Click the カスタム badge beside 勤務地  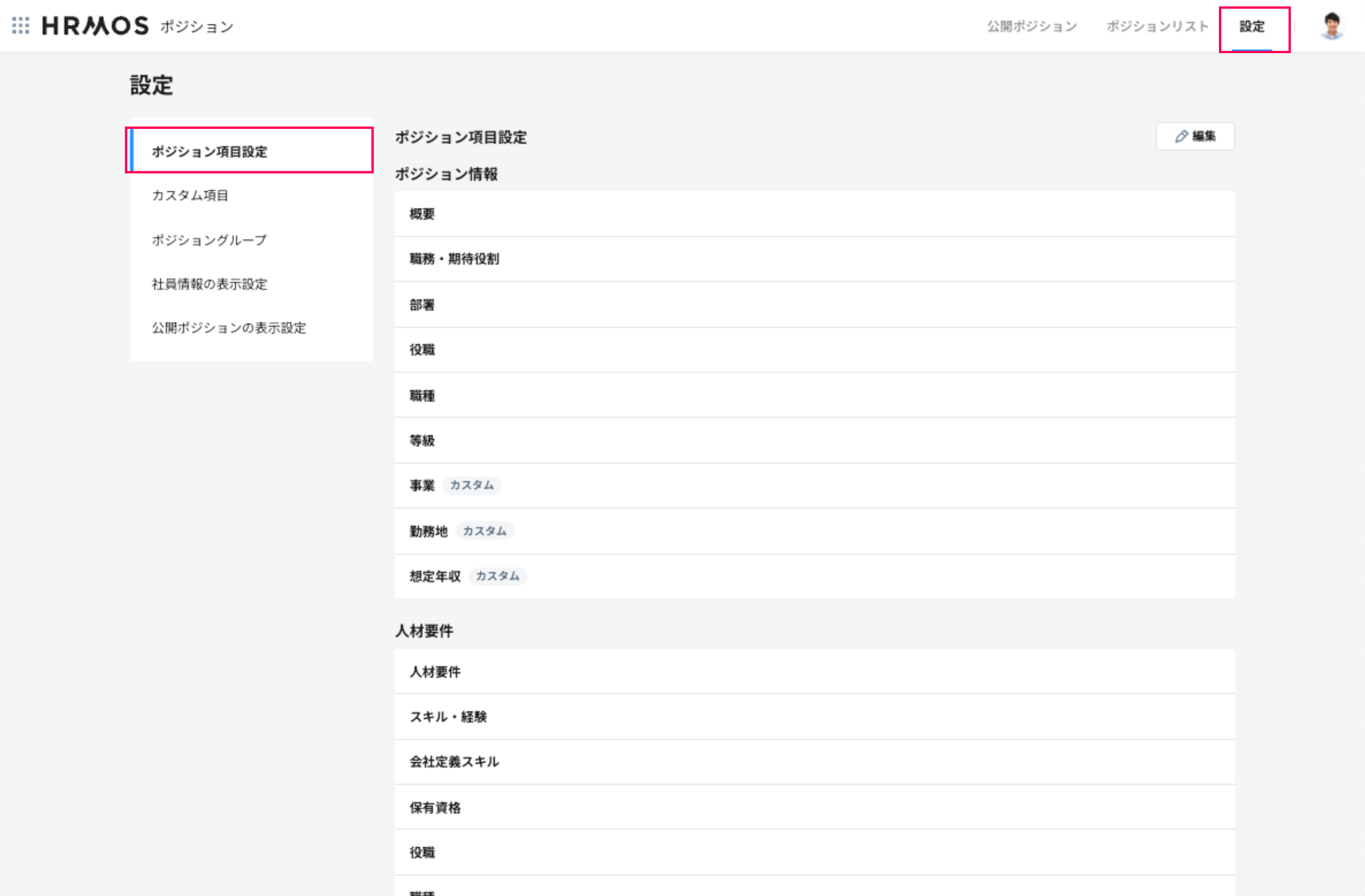[x=485, y=531]
